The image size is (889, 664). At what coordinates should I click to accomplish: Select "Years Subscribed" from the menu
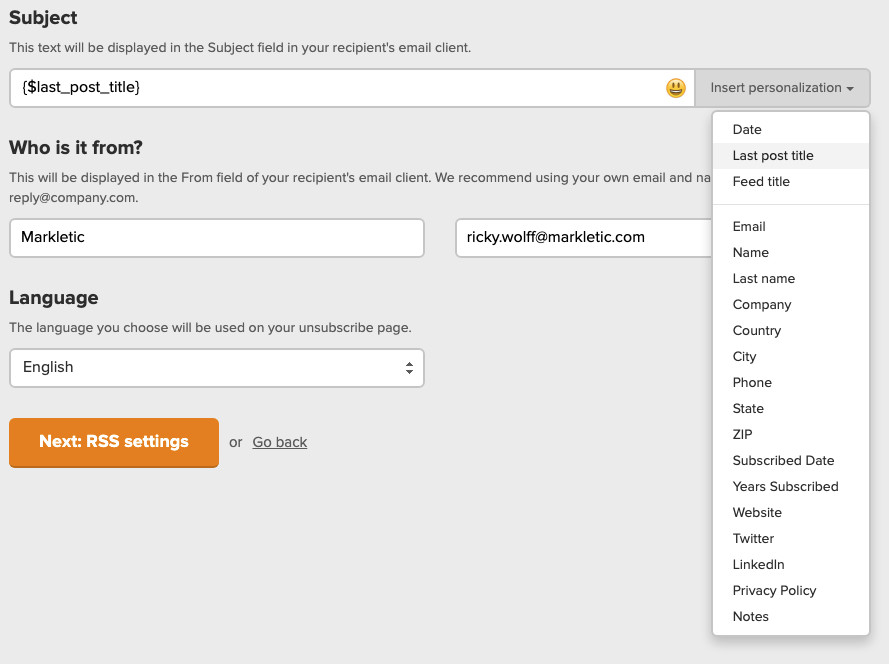[786, 486]
